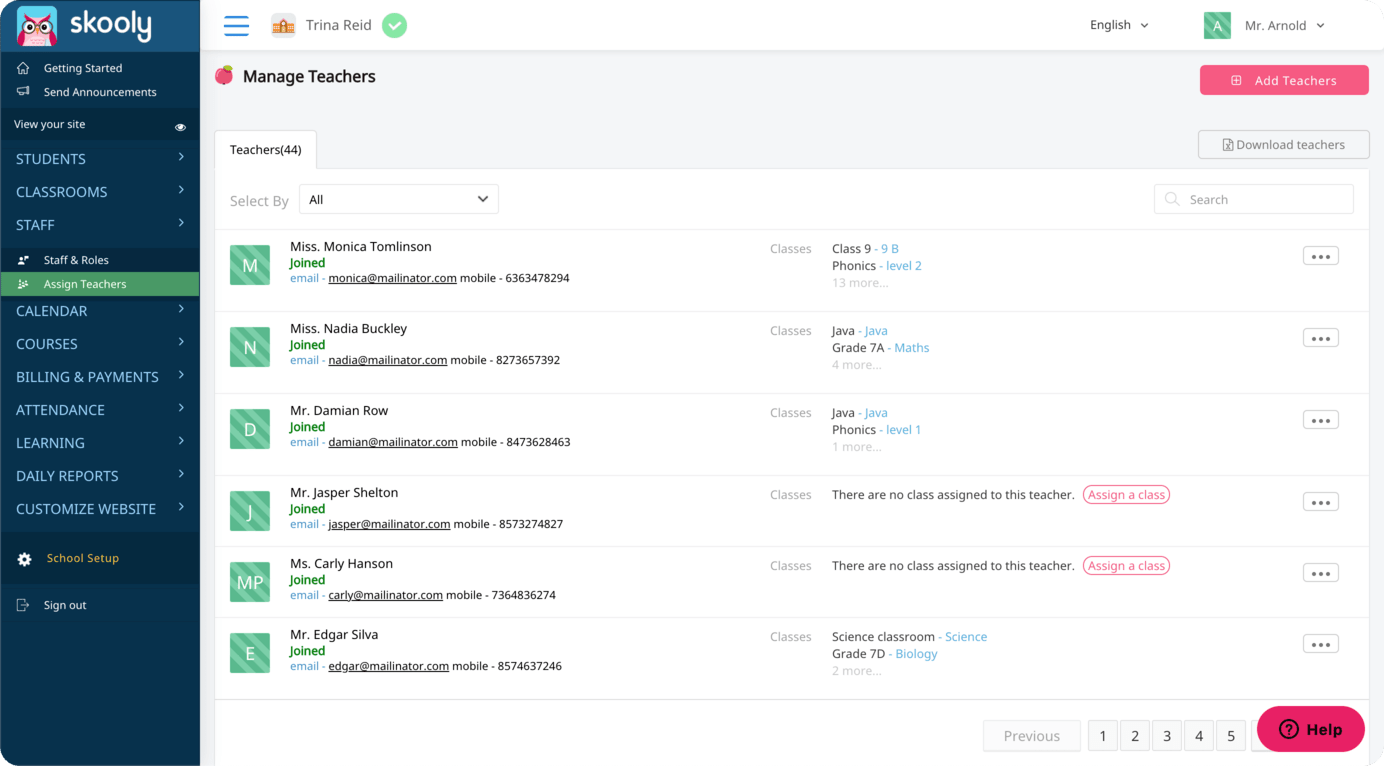Select the Teachers(44) tab

pyautogui.click(x=265, y=150)
